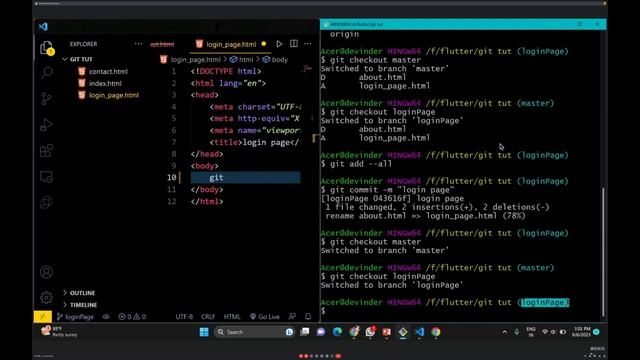Viewport: 640px width, 360px height.
Task: Open the weather widget on the taskbar
Action: (59, 331)
